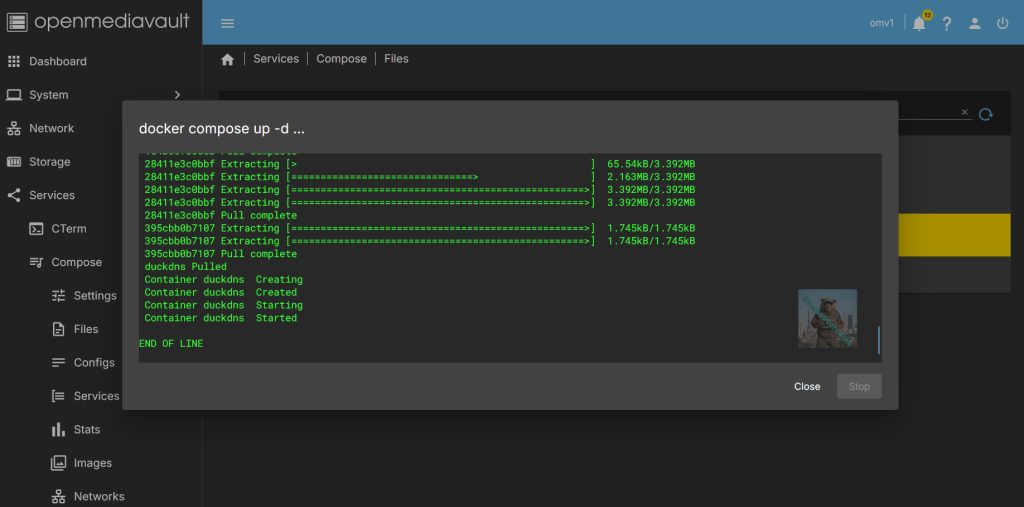Click '28411e3c0bbf Pull complete' line
This screenshot has width=1024, height=507.
coord(221,215)
